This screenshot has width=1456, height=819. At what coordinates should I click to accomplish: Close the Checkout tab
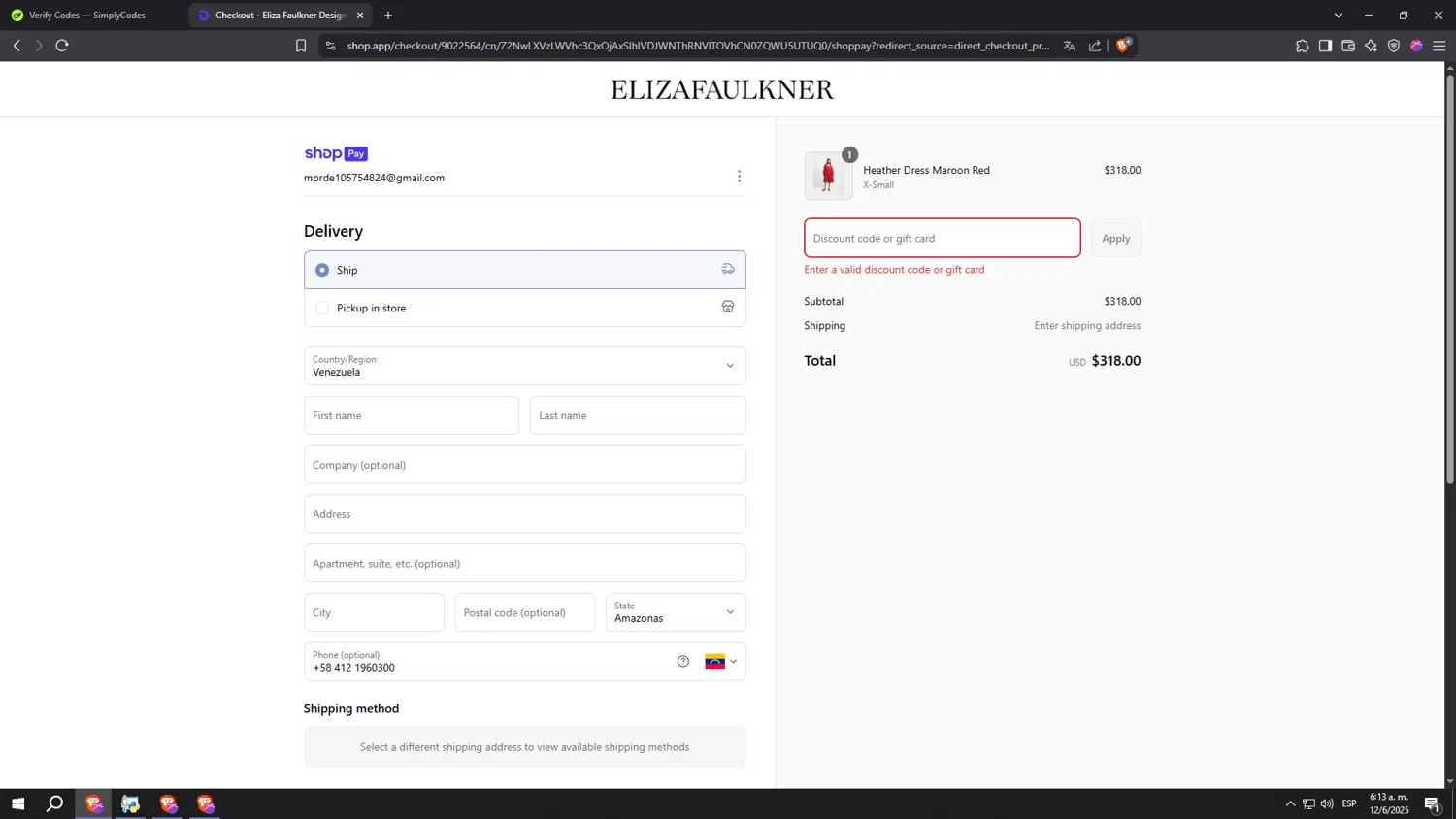(x=360, y=16)
